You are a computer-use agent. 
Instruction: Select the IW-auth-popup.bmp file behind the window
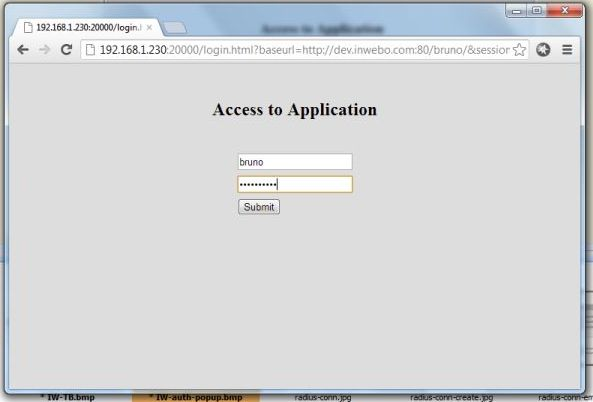196,397
